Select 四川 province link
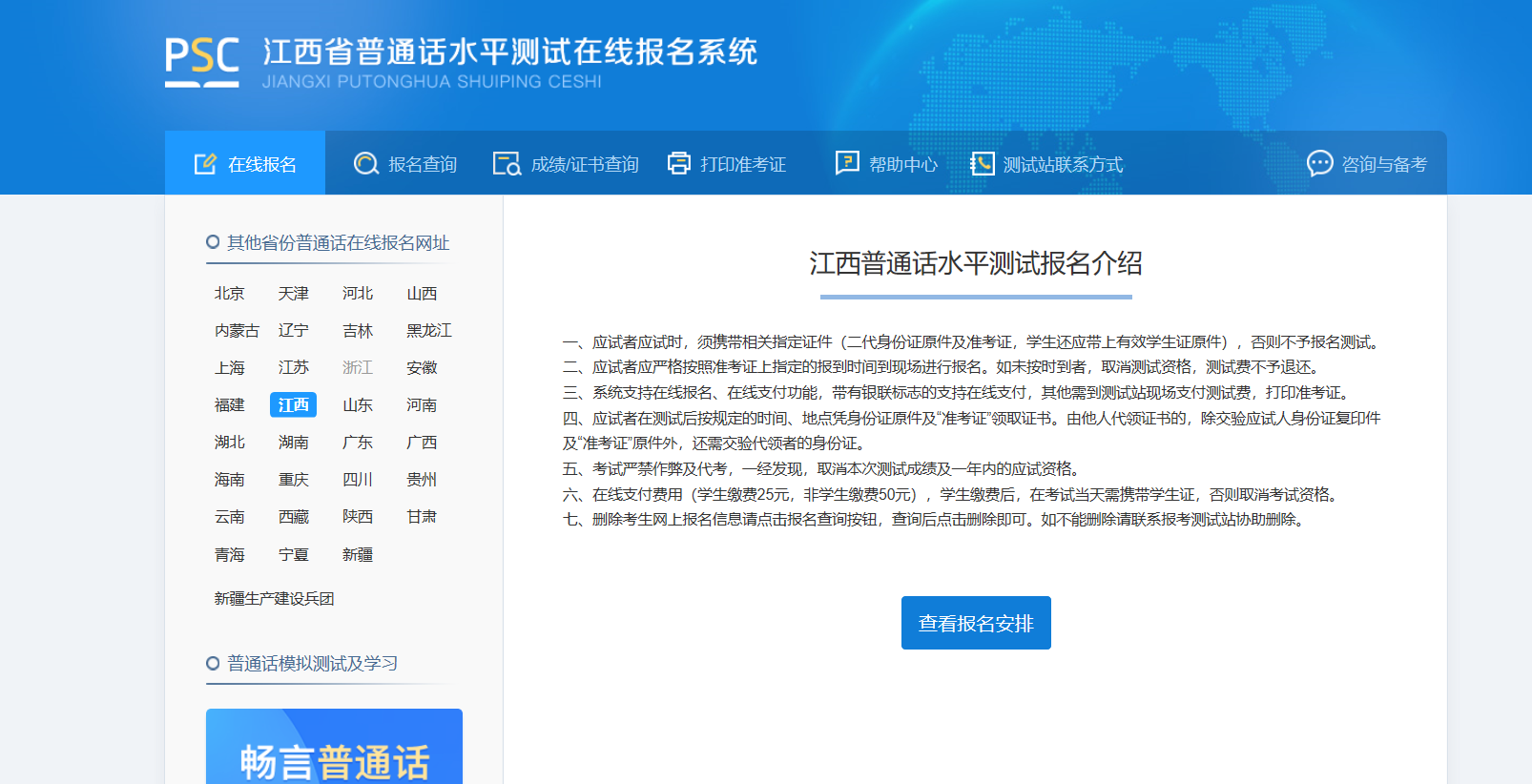Image resolution: width=1532 pixels, height=784 pixels. pyautogui.click(x=358, y=479)
